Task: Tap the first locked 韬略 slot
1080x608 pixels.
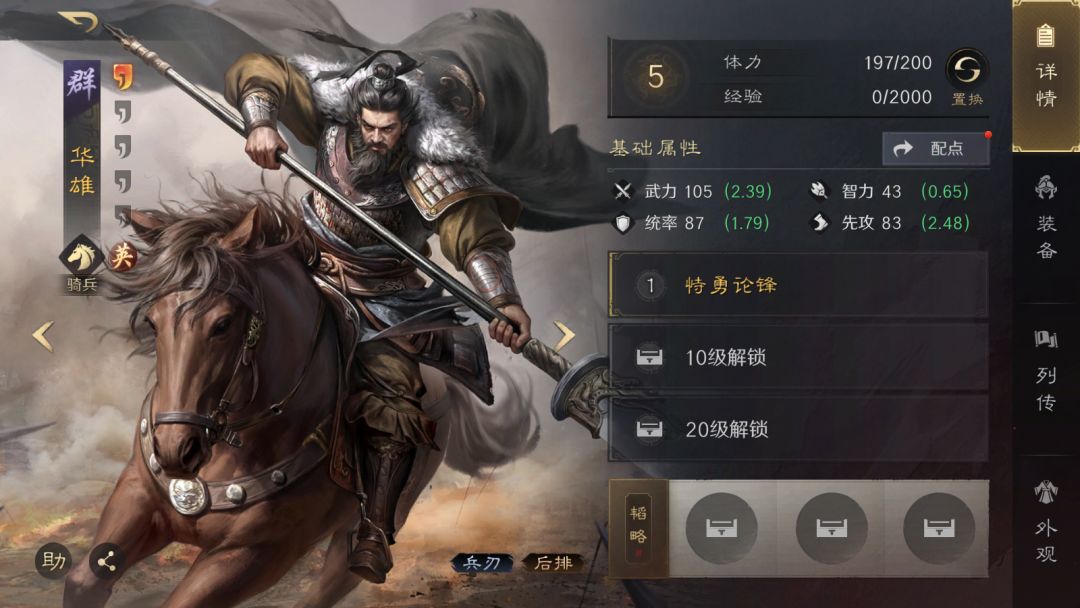Action: (721, 528)
